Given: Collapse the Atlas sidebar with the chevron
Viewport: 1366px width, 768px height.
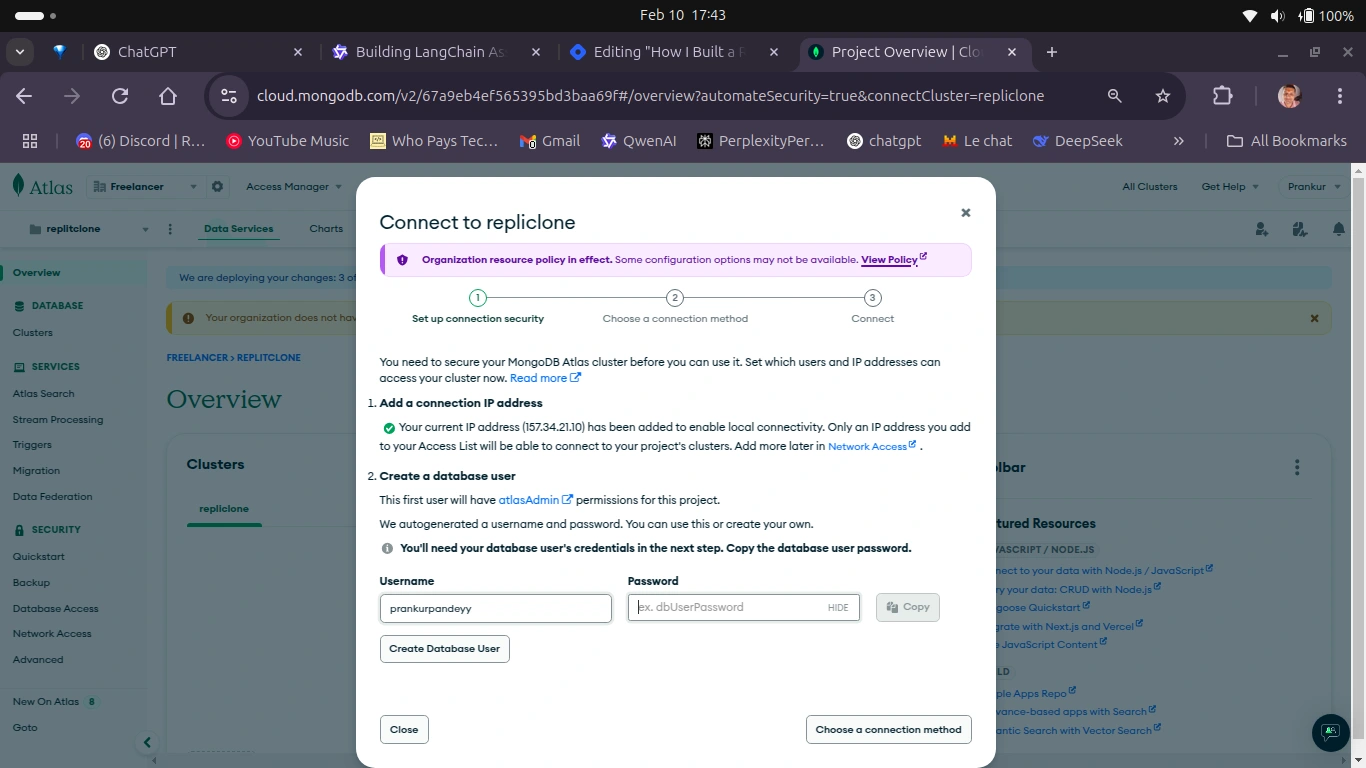Looking at the screenshot, I should pyautogui.click(x=147, y=742).
